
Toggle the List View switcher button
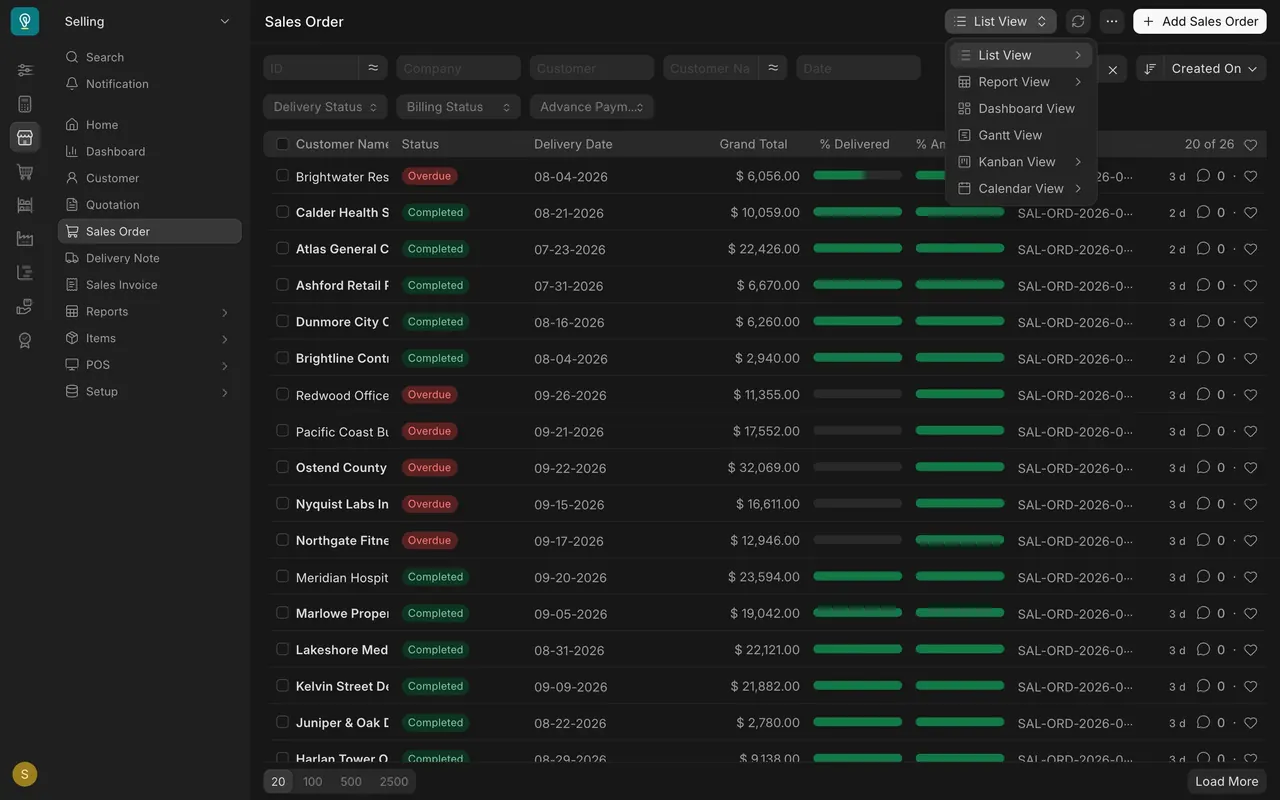[1000, 21]
